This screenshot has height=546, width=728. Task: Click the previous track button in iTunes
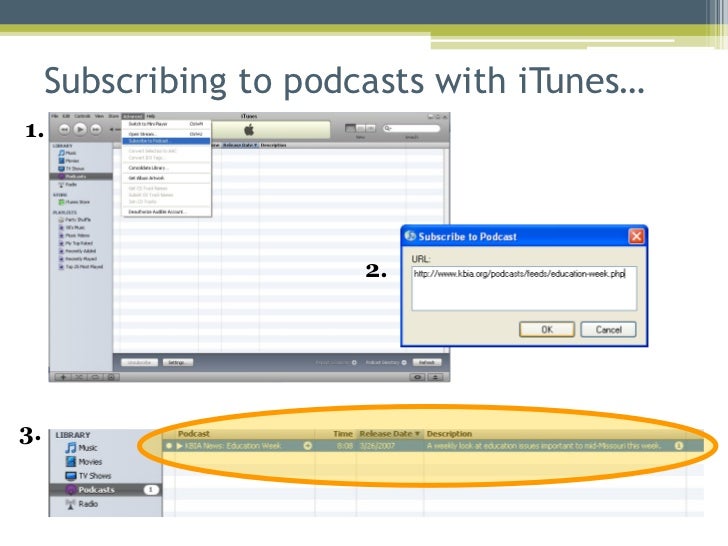tap(65, 130)
